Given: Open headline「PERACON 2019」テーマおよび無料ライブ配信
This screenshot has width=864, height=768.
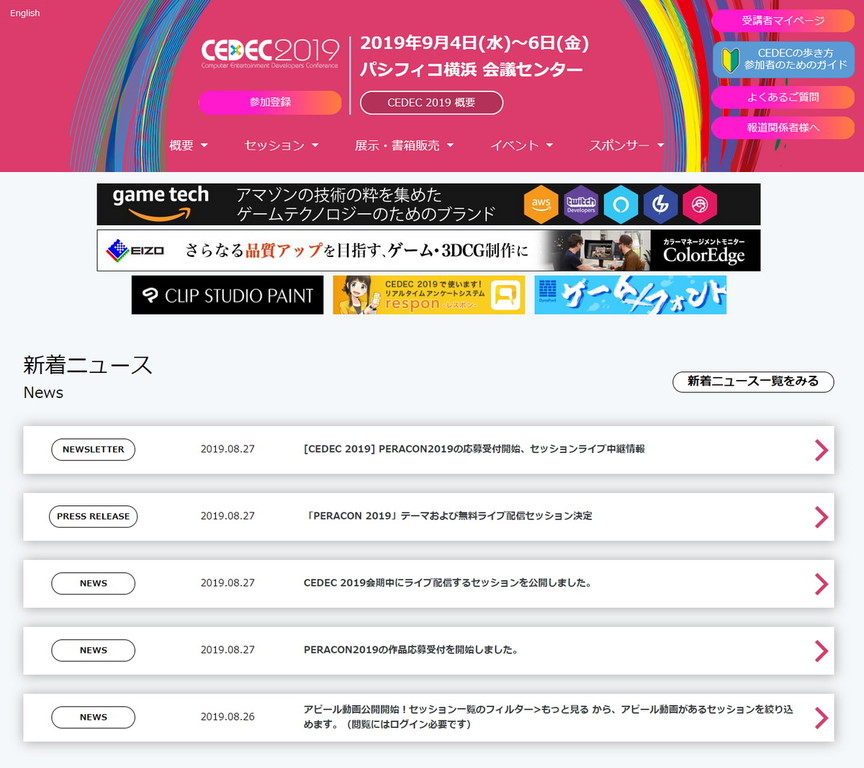Looking at the screenshot, I should point(448,516).
